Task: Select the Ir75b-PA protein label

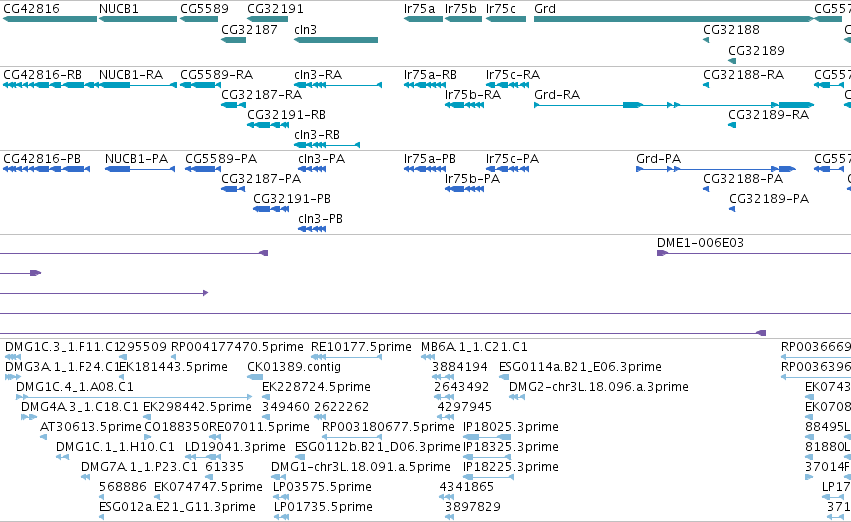Action: 472,179
